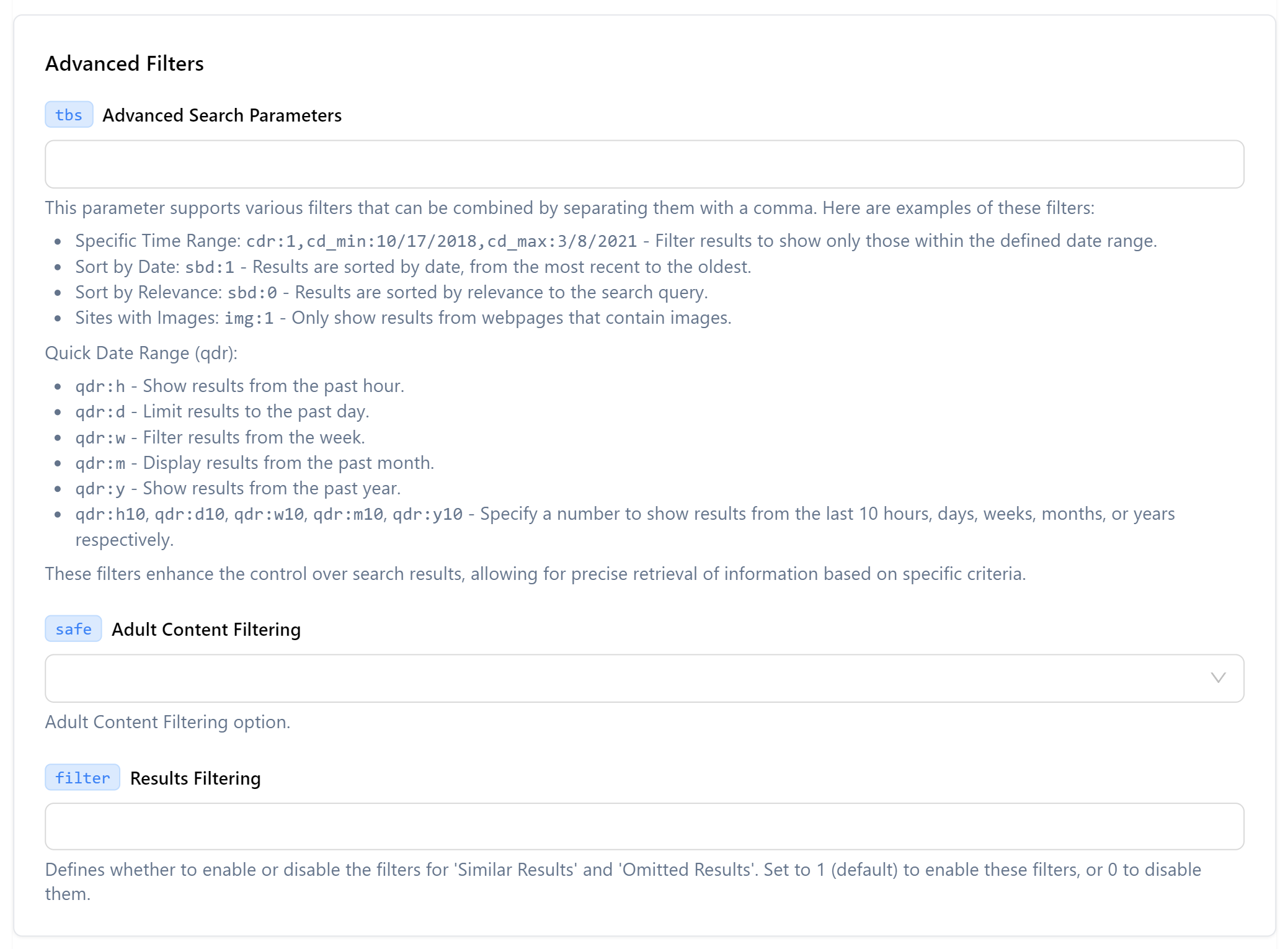The height and width of the screenshot is (949, 1288).
Task: Click the Results Filtering label
Action: click(x=194, y=778)
